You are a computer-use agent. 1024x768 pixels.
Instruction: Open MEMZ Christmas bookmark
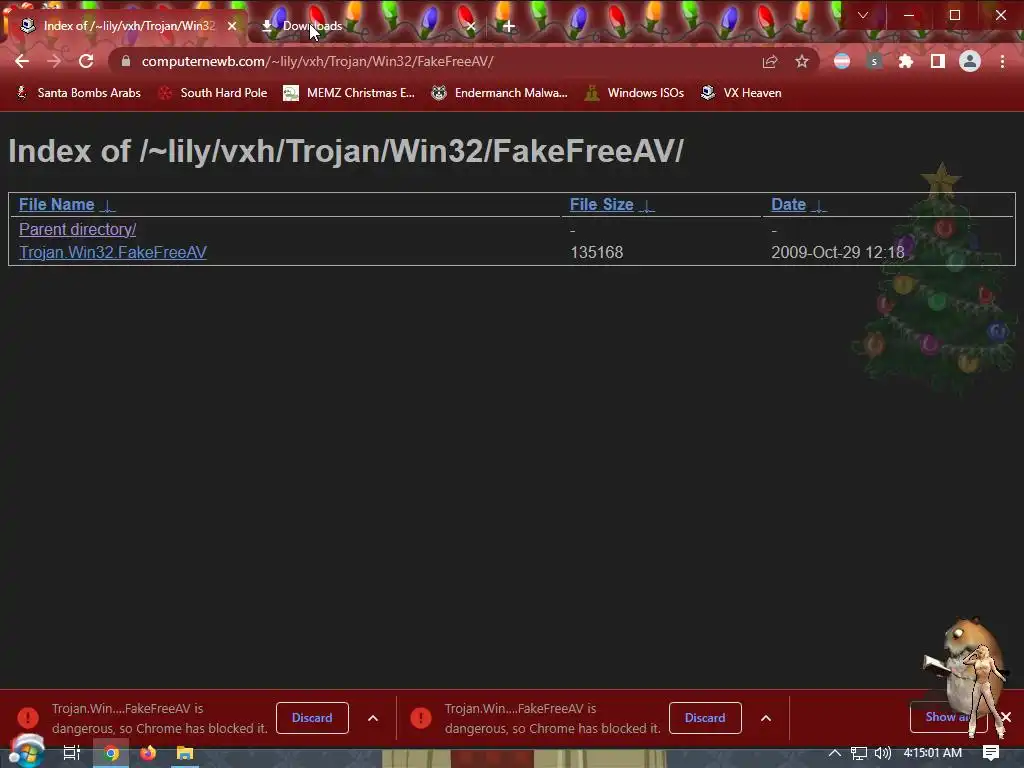click(349, 93)
